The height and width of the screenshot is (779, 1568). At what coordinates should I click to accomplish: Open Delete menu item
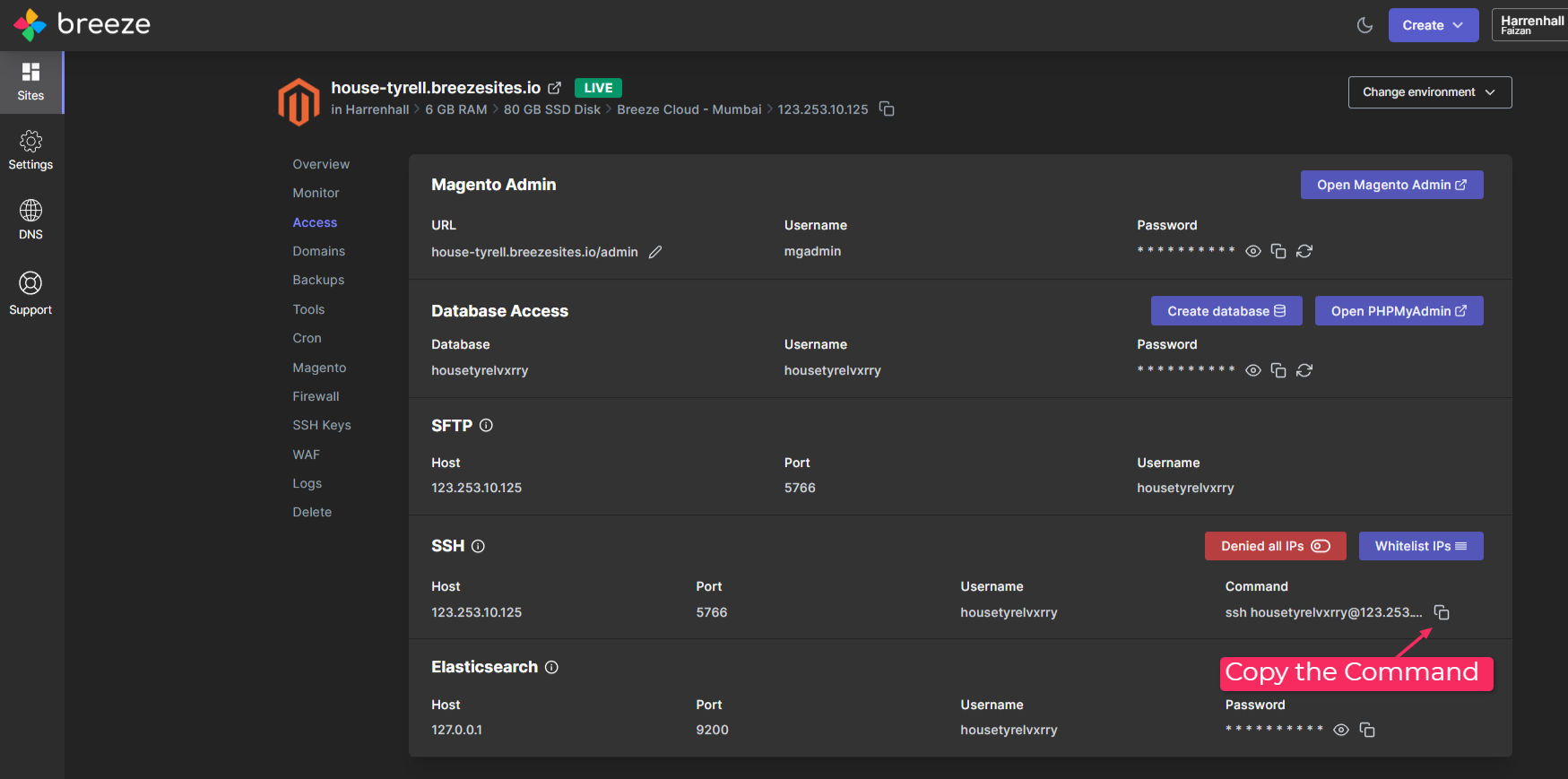click(x=312, y=512)
